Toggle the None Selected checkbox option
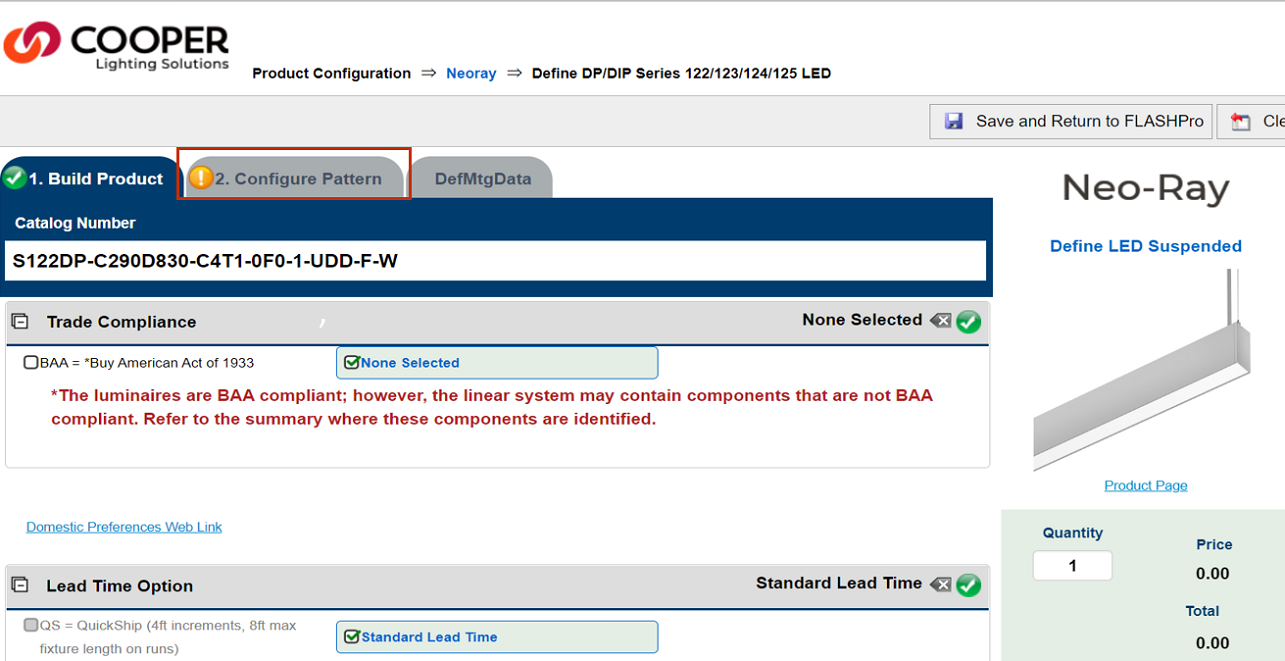1285x661 pixels. [x=352, y=362]
